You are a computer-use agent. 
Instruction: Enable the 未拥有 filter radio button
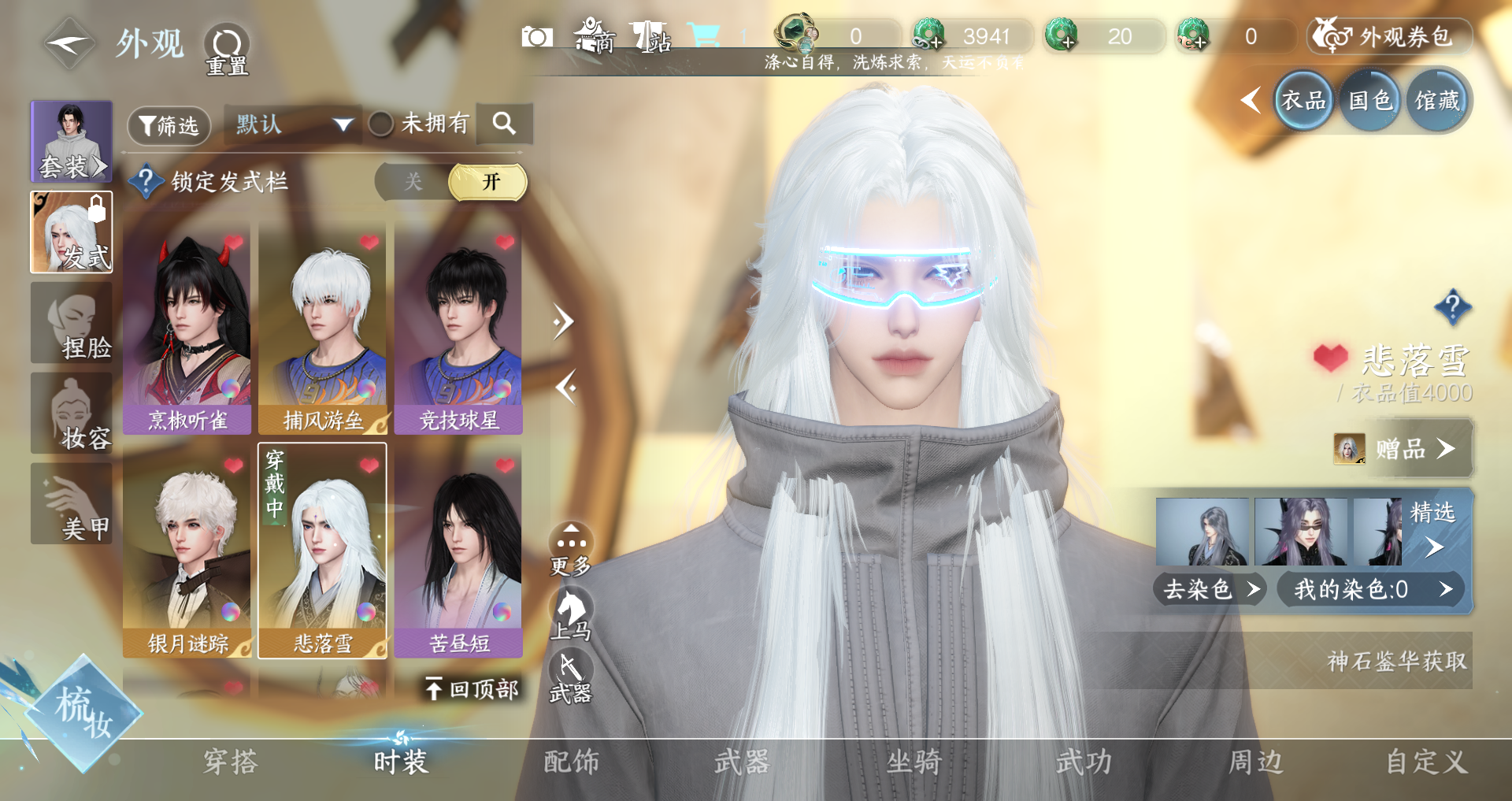(381, 124)
